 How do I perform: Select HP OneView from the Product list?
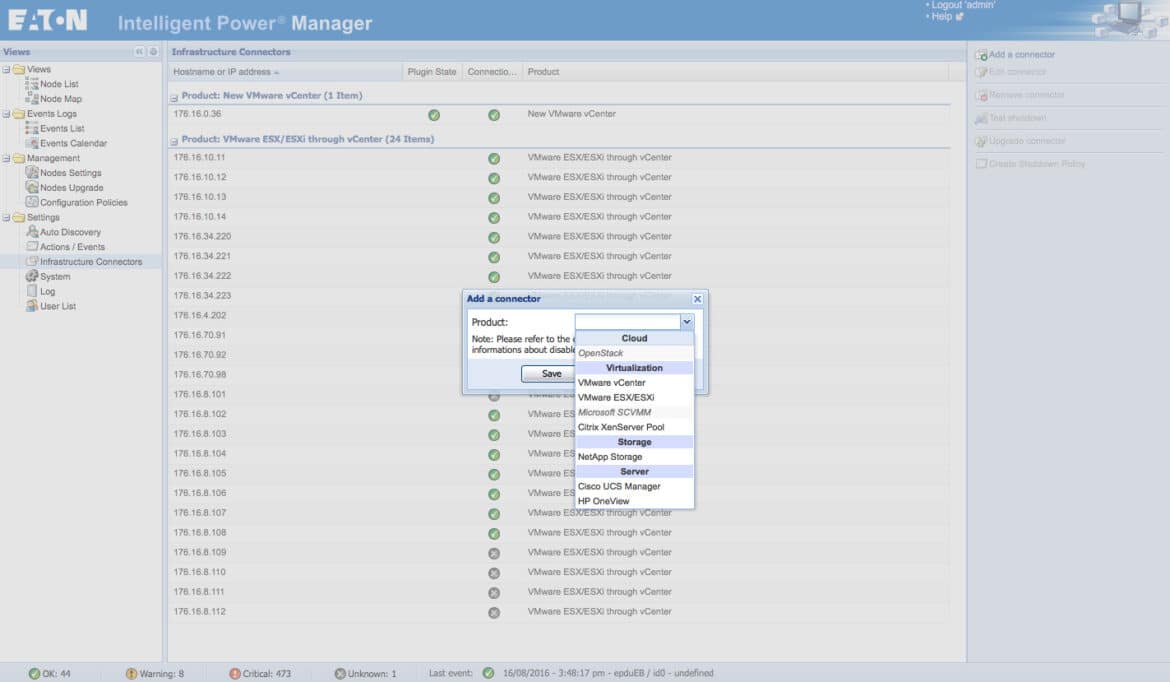[634, 501]
